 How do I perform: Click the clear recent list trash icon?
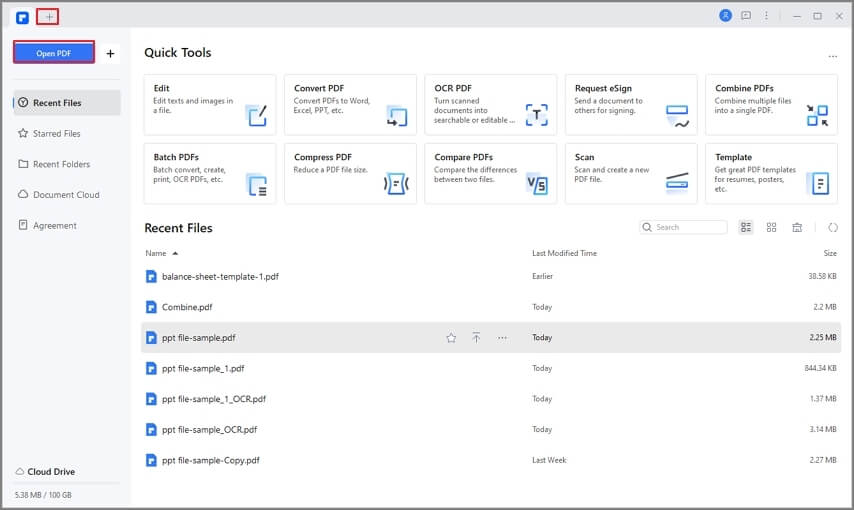click(797, 227)
